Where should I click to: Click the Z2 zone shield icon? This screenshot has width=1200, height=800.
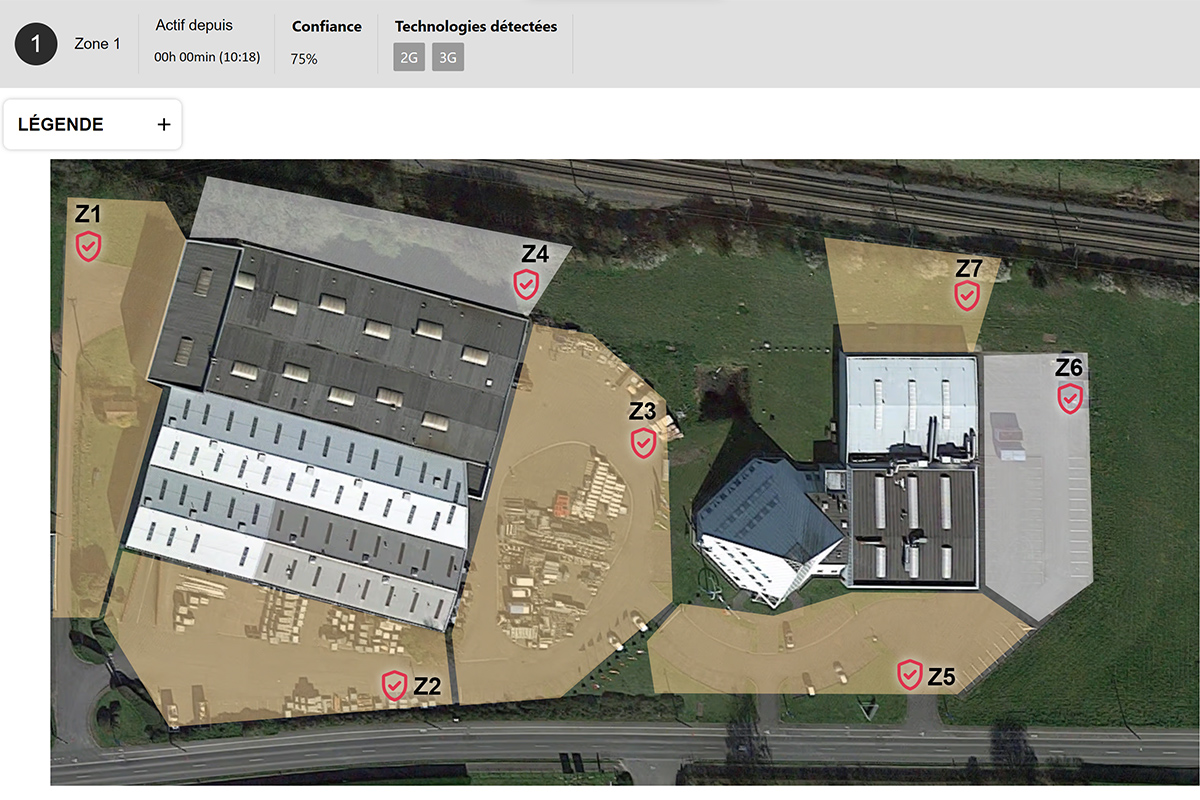click(x=395, y=685)
